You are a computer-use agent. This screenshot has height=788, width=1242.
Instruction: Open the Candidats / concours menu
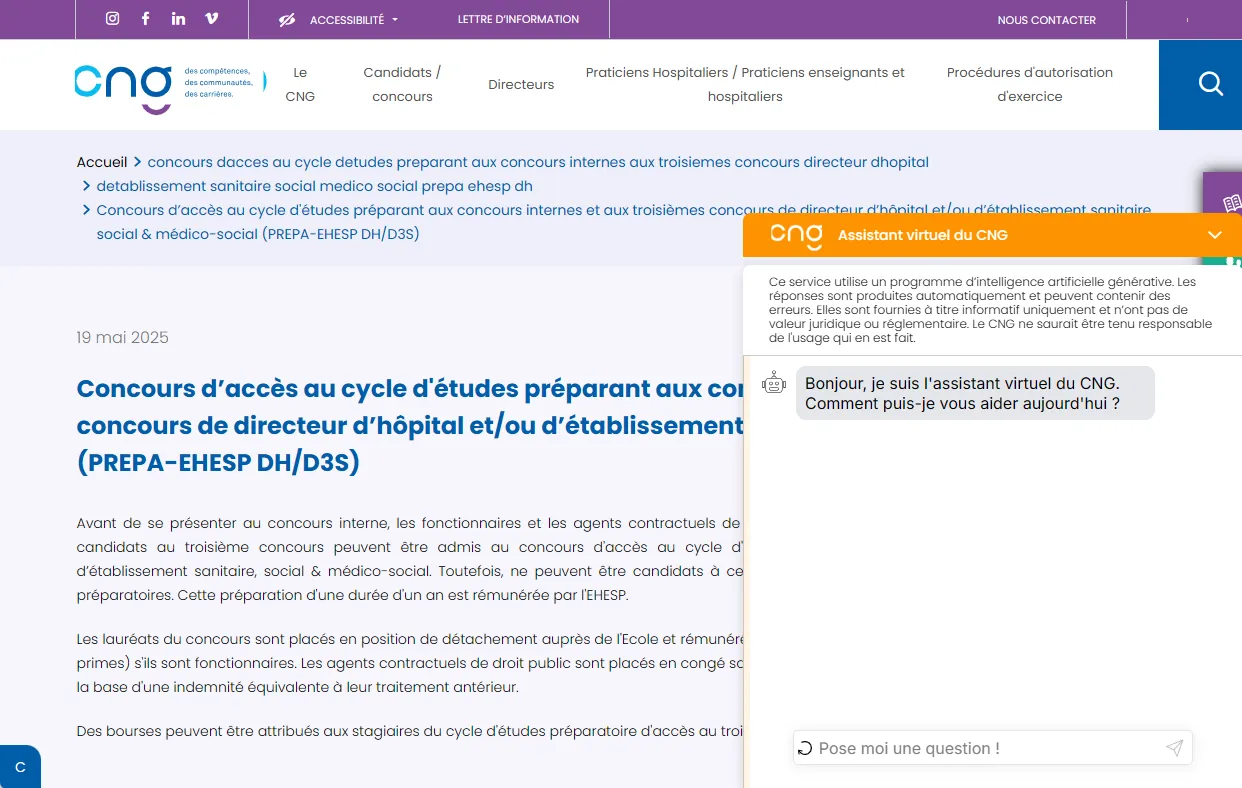(x=402, y=84)
